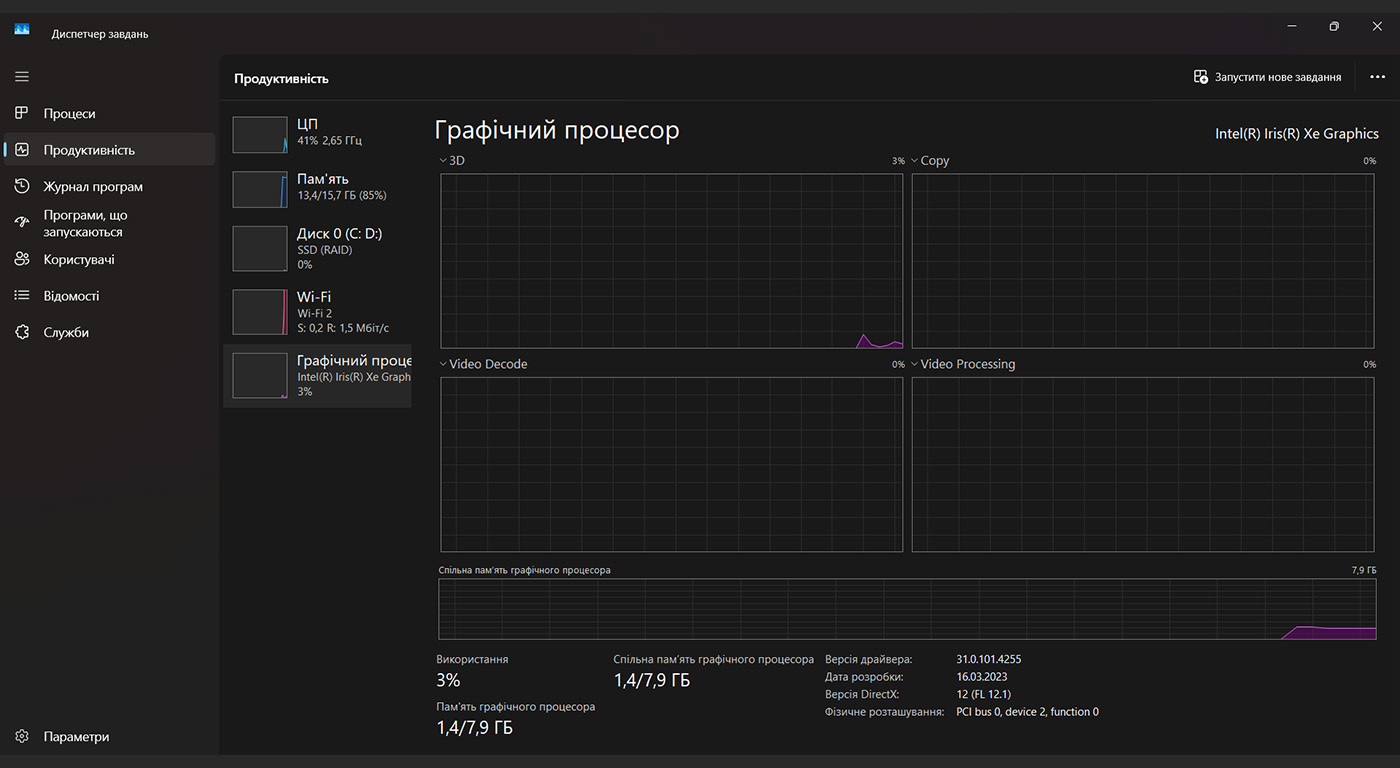Open the Copy graph engine dropdown

tap(929, 160)
